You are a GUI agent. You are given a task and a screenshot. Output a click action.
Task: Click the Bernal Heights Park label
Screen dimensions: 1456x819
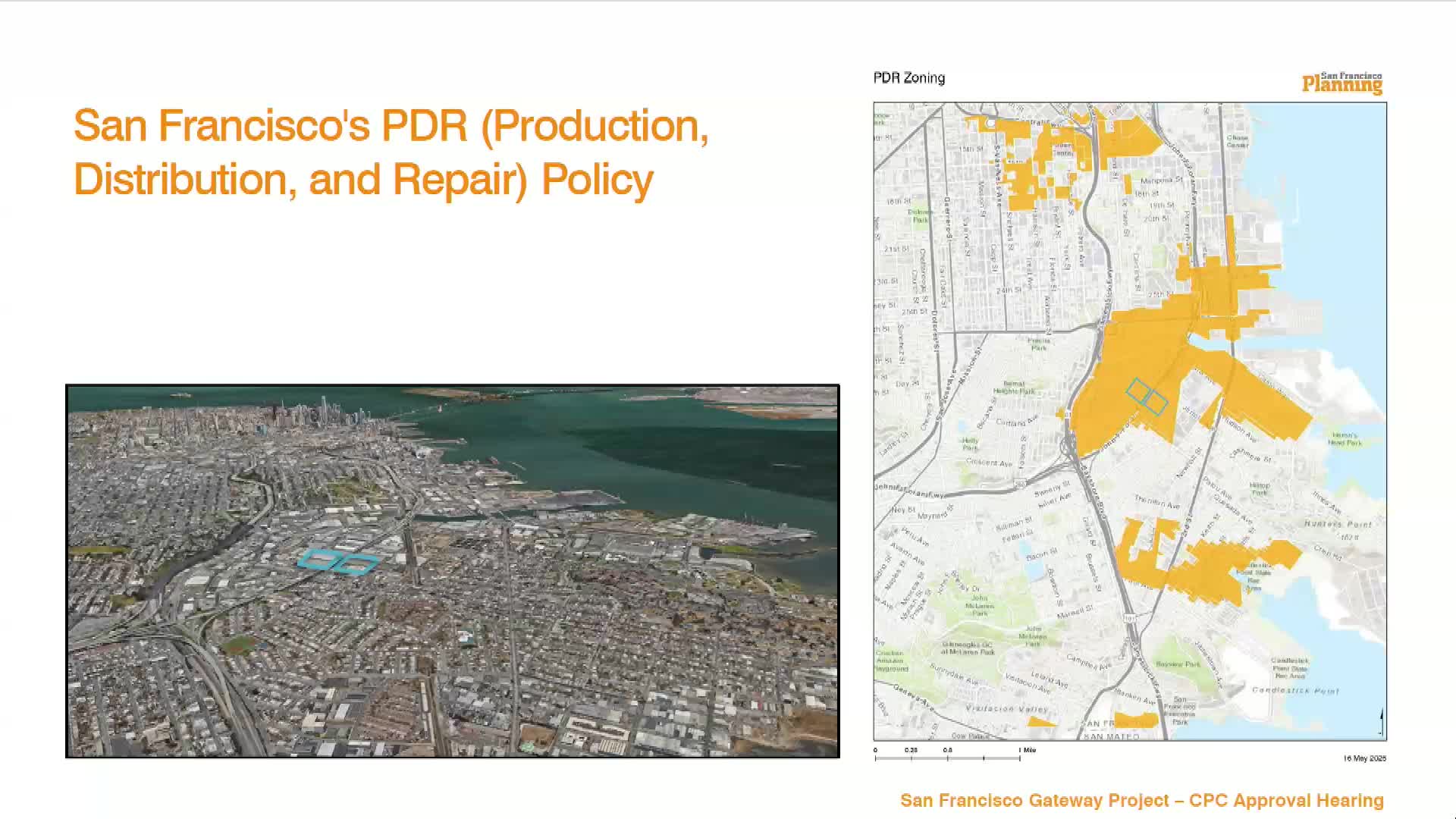point(1014,388)
